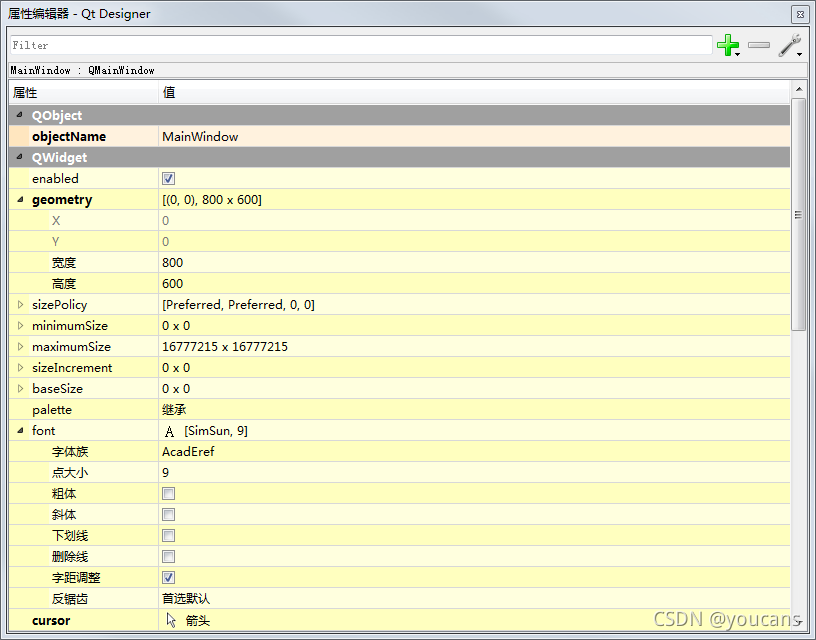Select the sizeIncrement value 0 x 0
Screen dimensions: 816x640
click(x=176, y=367)
